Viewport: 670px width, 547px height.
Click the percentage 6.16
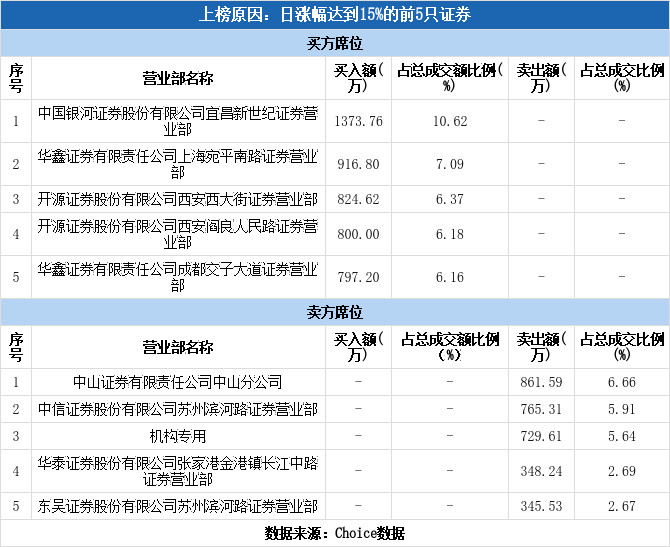[450, 277]
